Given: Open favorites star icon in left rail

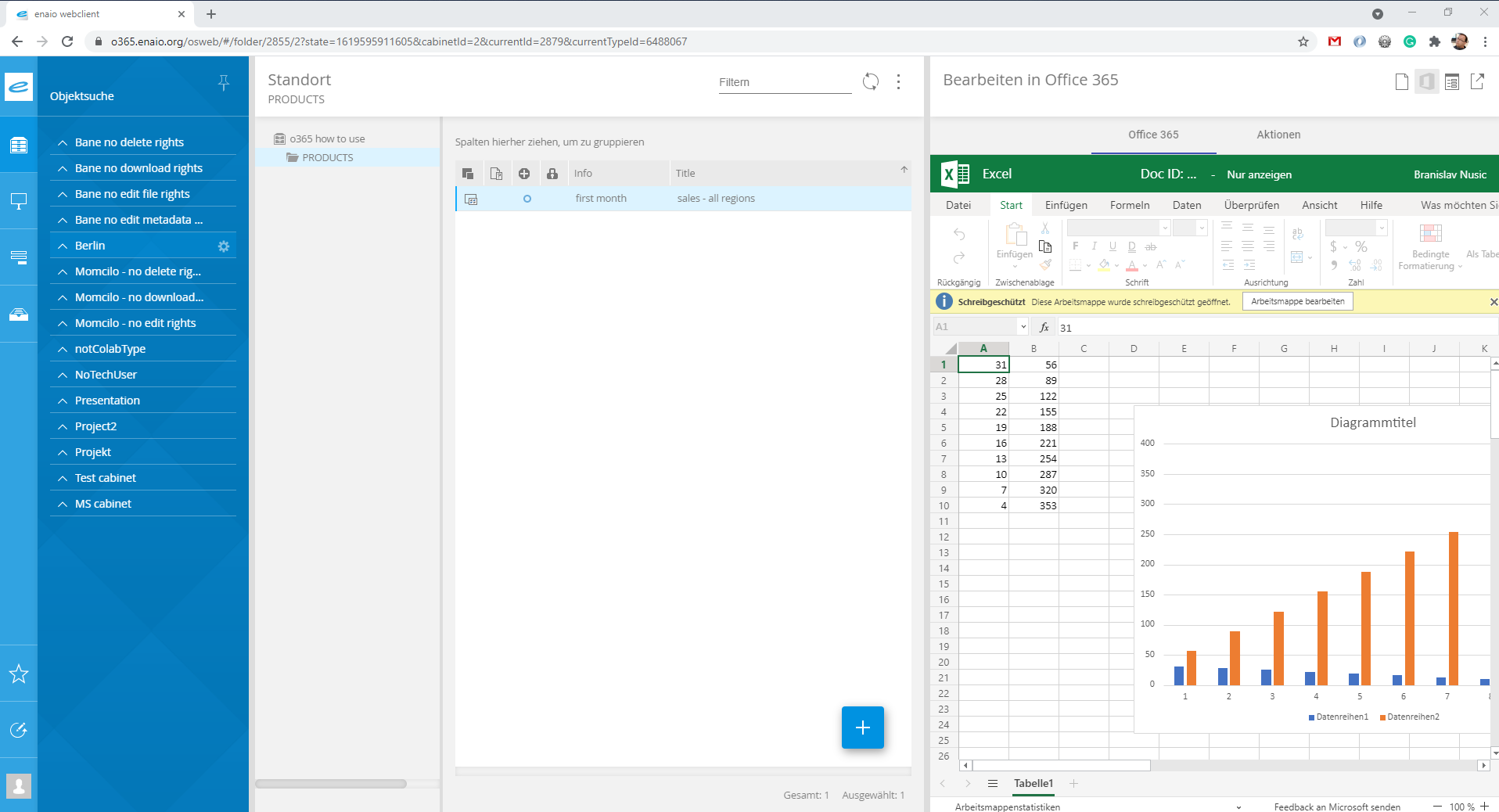Looking at the screenshot, I should click(19, 674).
